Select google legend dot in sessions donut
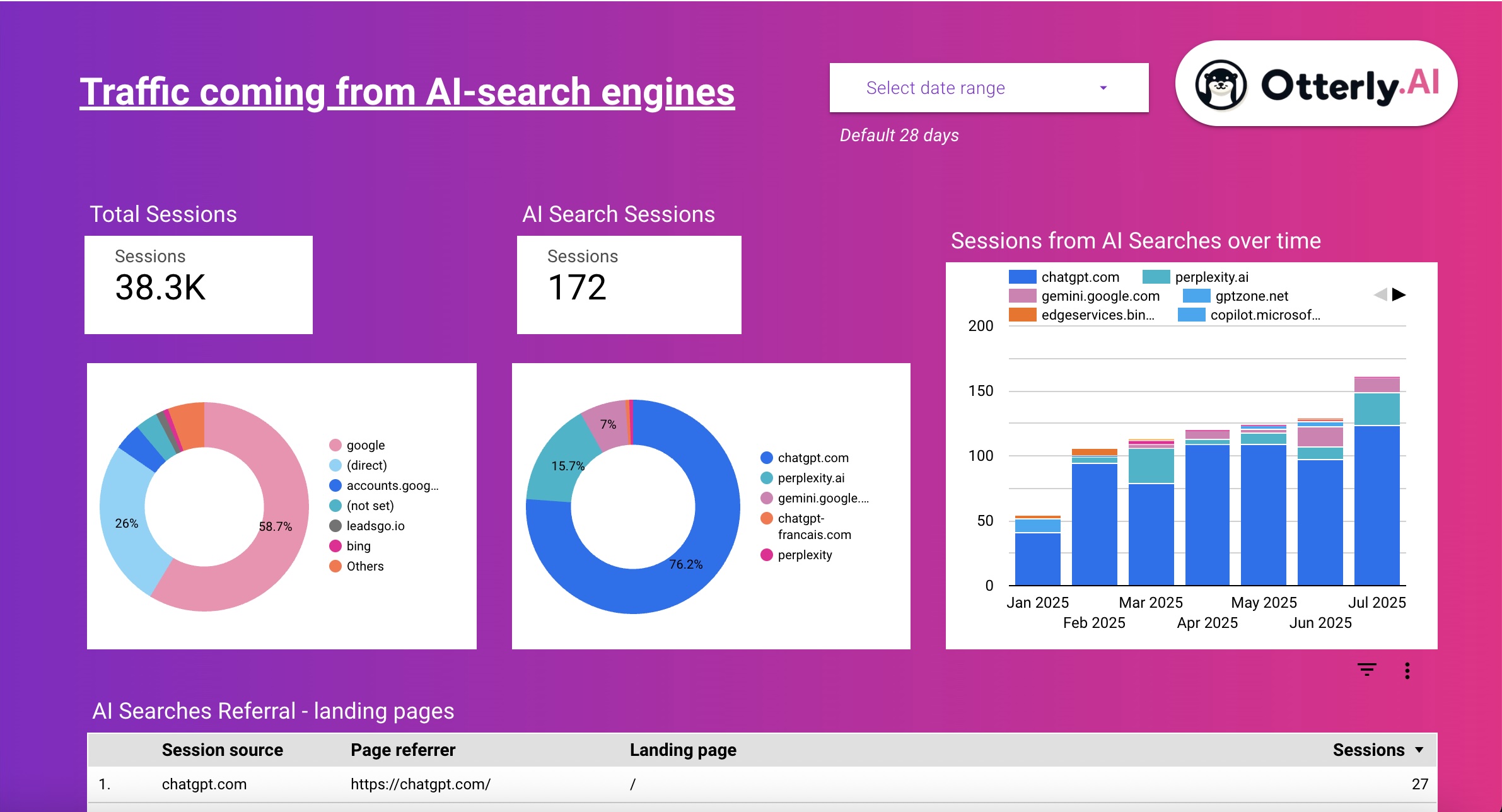 pos(335,445)
